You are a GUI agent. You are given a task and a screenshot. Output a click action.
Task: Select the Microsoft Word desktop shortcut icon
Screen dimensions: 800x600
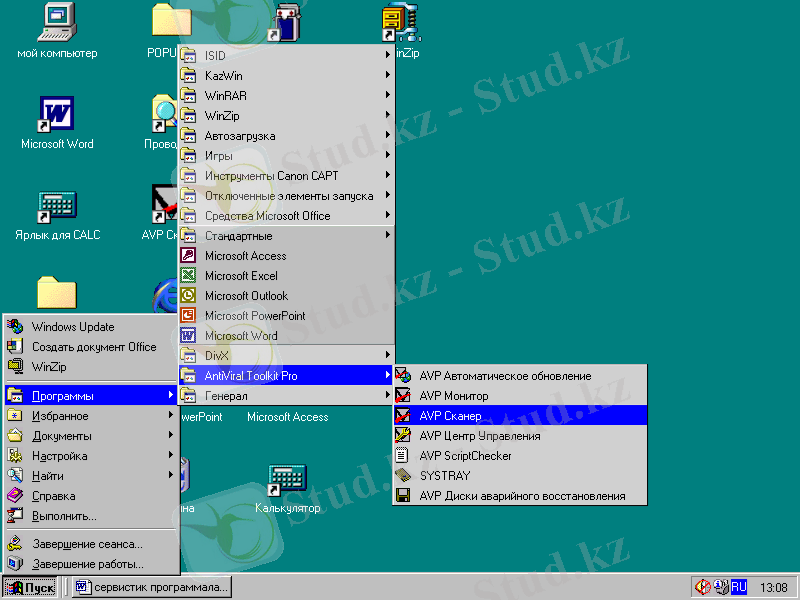[x=57, y=113]
